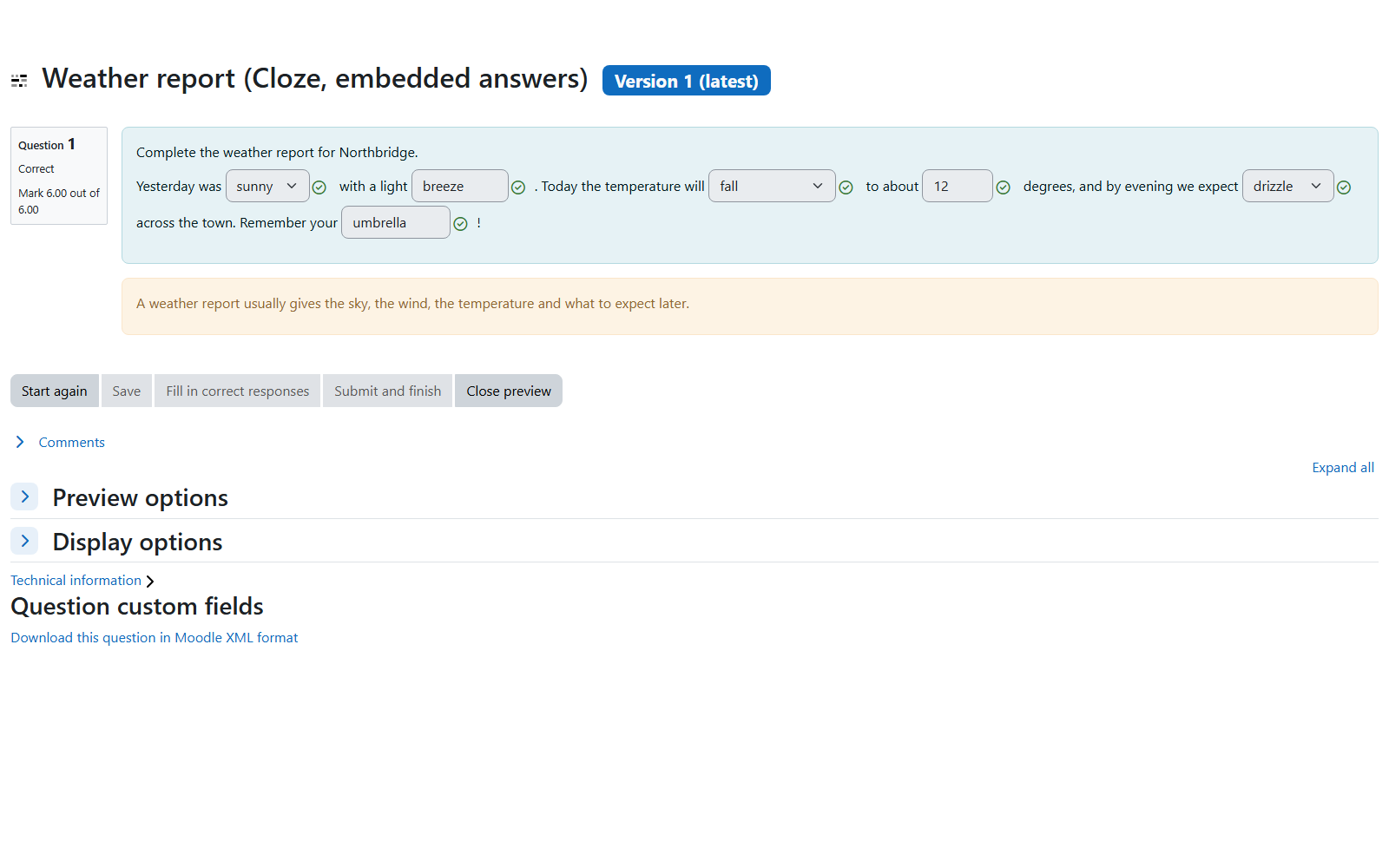Click the Cloze question type icon
This screenshot has height=868, width=1389.
point(19,81)
